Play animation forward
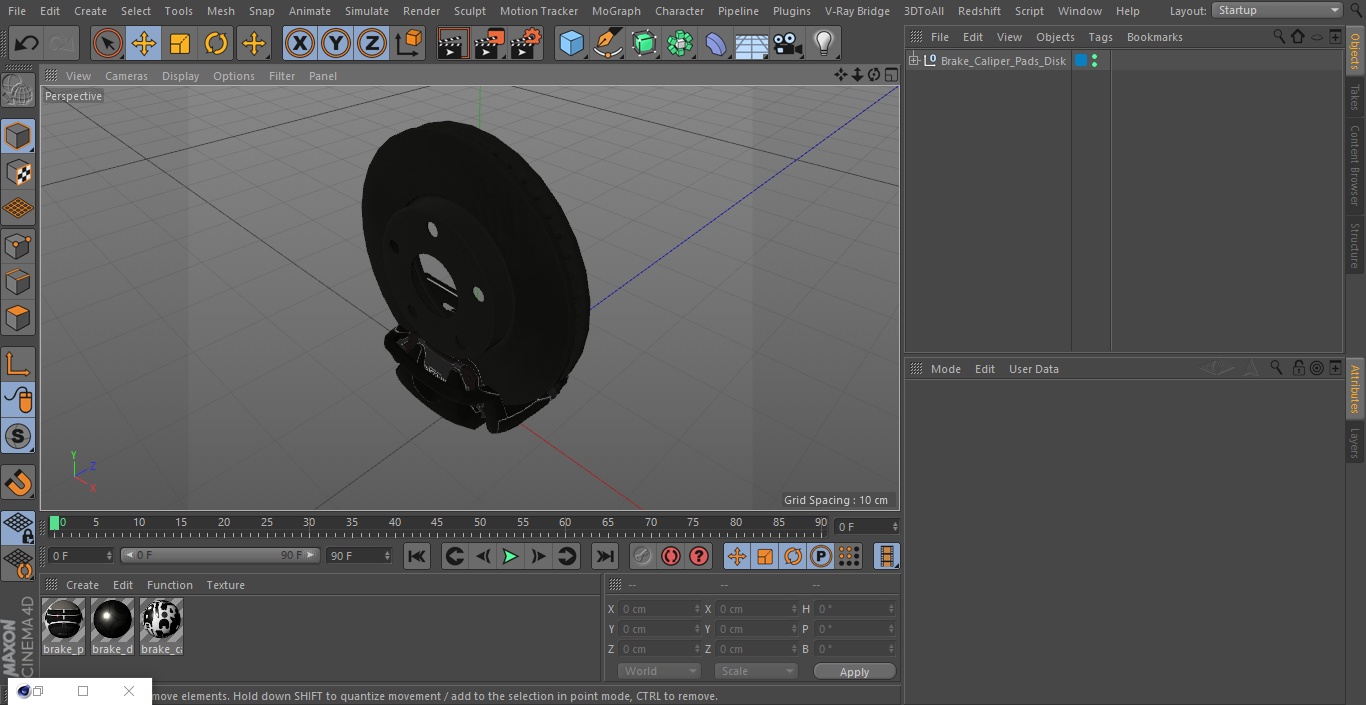Viewport: 1366px width, 705px height. coord(510,556)
